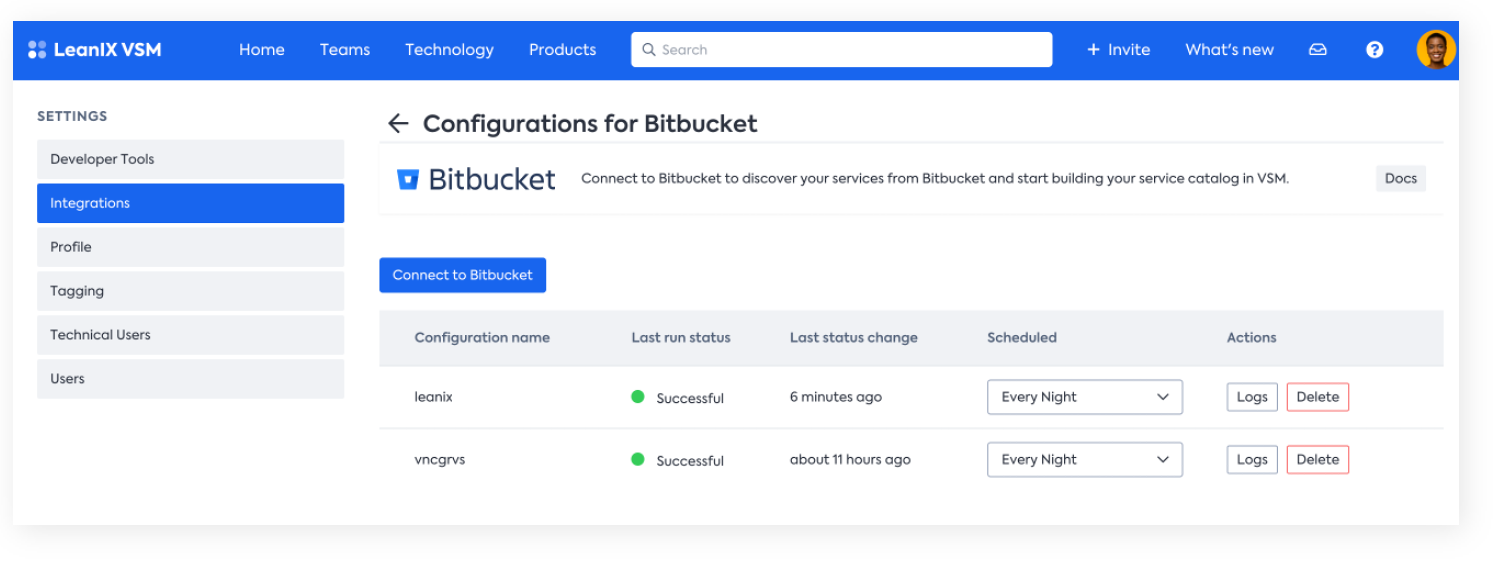Select the leanix configuration name

tap(434, 397)
